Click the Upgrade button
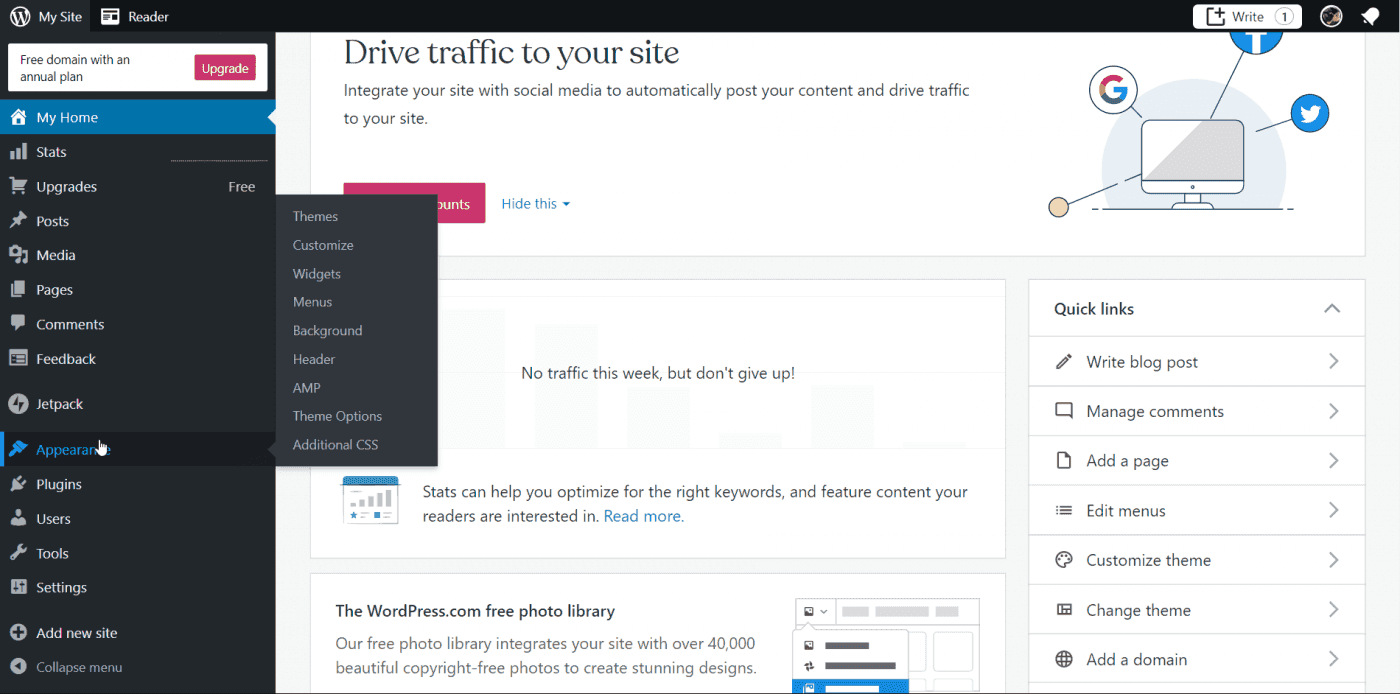This screenshot has height=694, width=1400. tap(225, 68)
